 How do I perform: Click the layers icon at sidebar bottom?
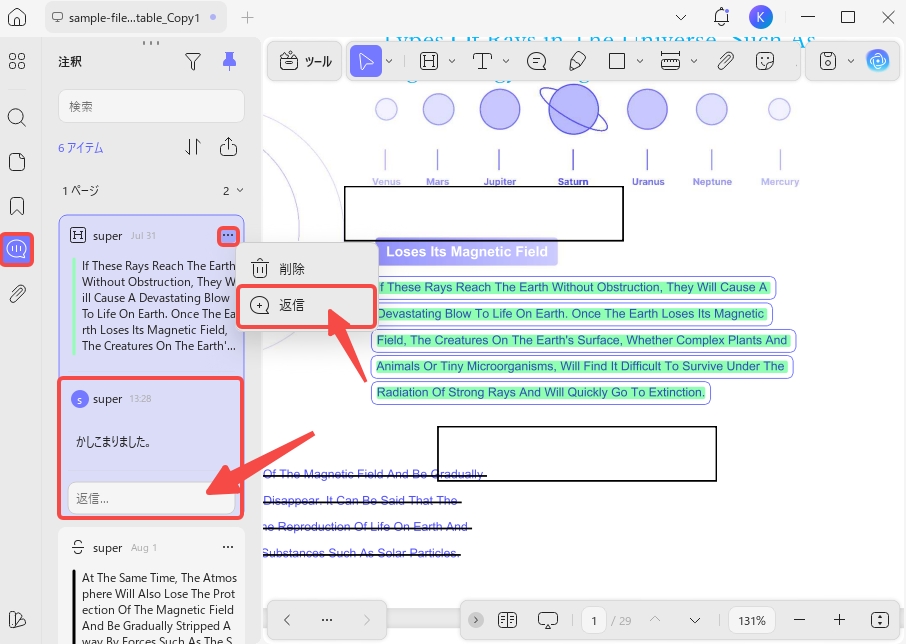[x=17, y=620]
